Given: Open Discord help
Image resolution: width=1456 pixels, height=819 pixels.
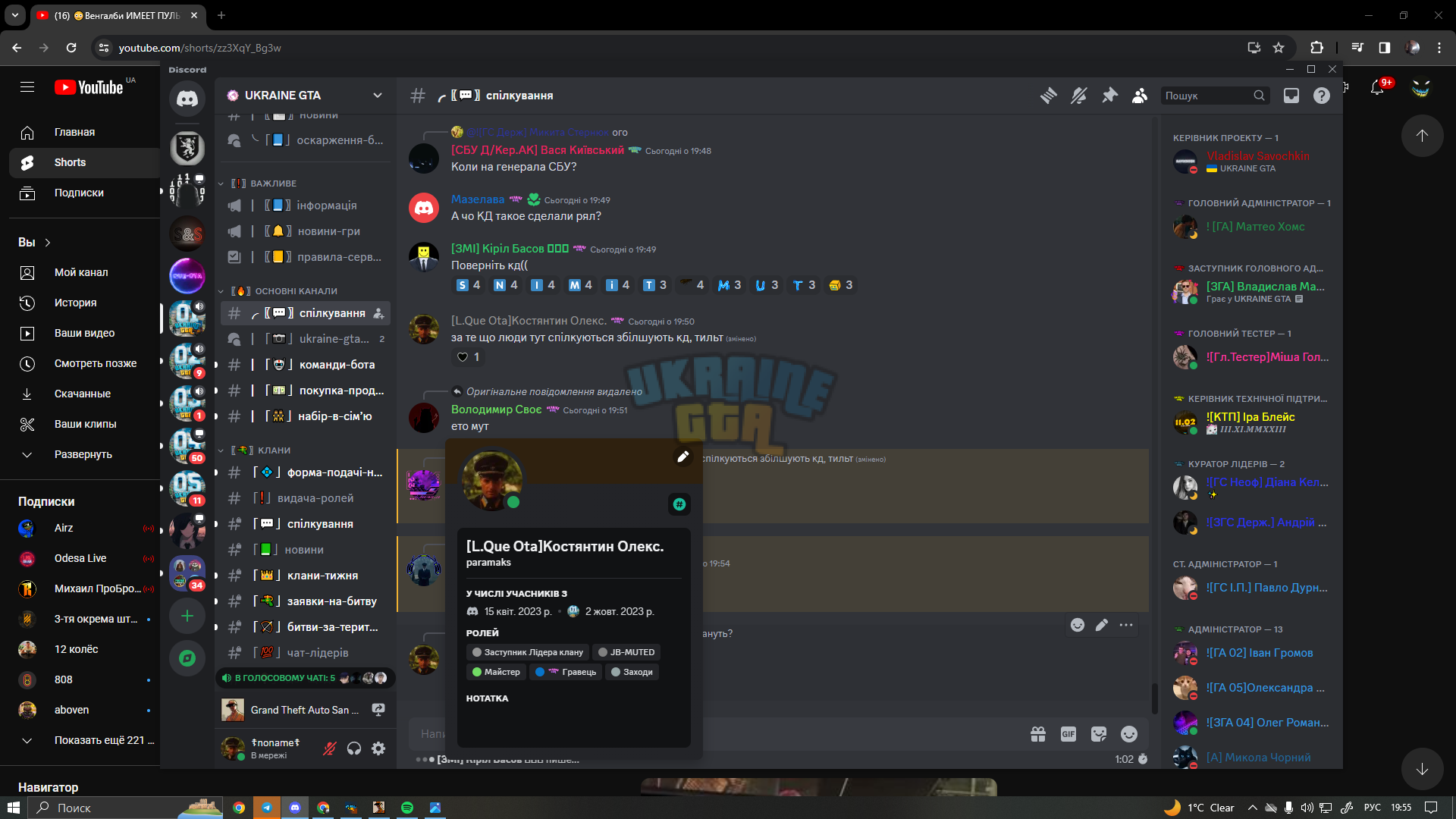Looking at the screenshot, I should click(1322, 96).
